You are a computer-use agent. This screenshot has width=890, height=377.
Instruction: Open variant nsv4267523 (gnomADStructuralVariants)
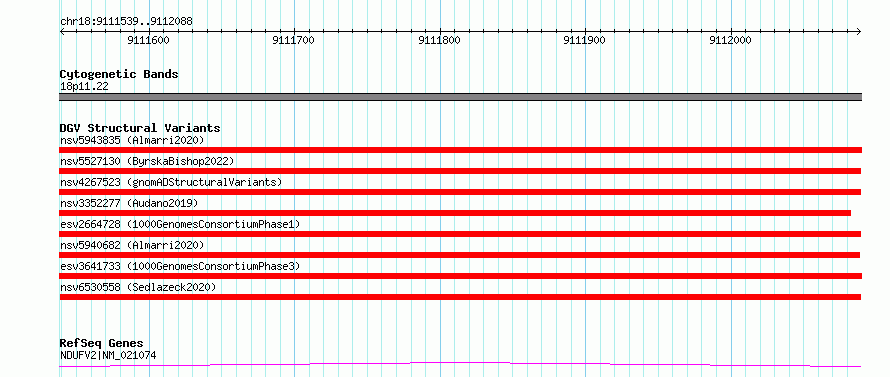171,182
